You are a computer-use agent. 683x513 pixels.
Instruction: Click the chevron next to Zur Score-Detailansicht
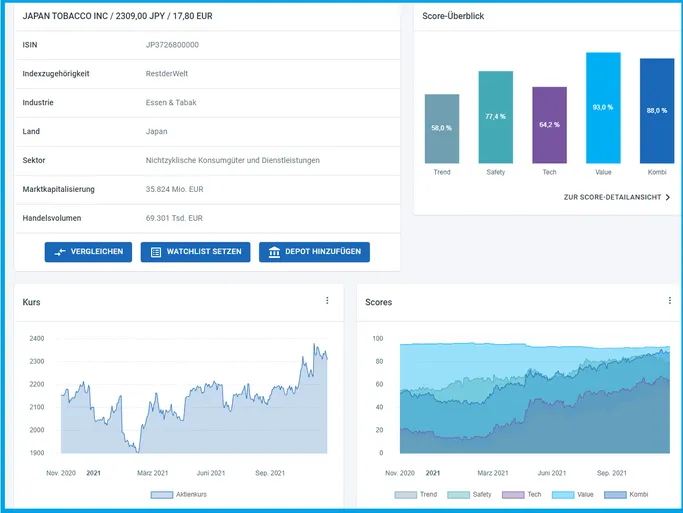pyautogui.click(x=668, y=197)
